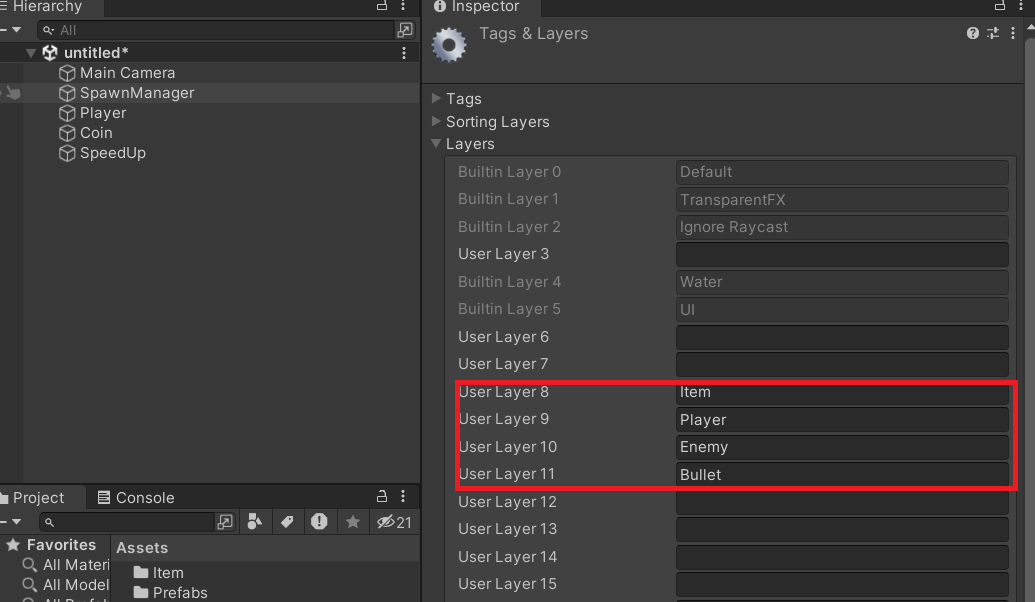Expand the Tags section

(x=436, y=98)
